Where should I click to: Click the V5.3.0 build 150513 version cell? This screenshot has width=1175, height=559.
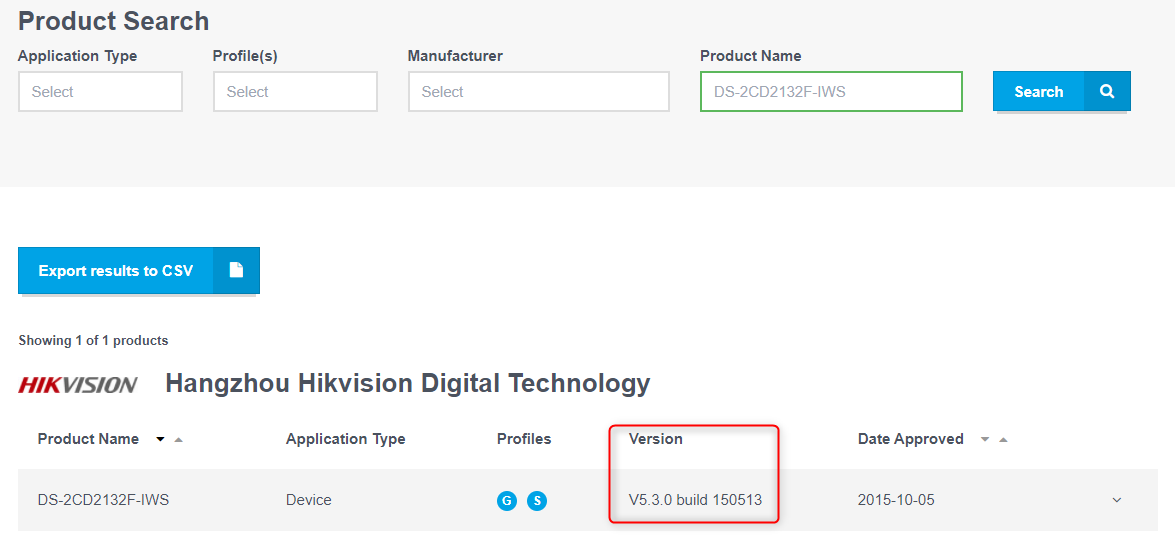tap(695, 500)
